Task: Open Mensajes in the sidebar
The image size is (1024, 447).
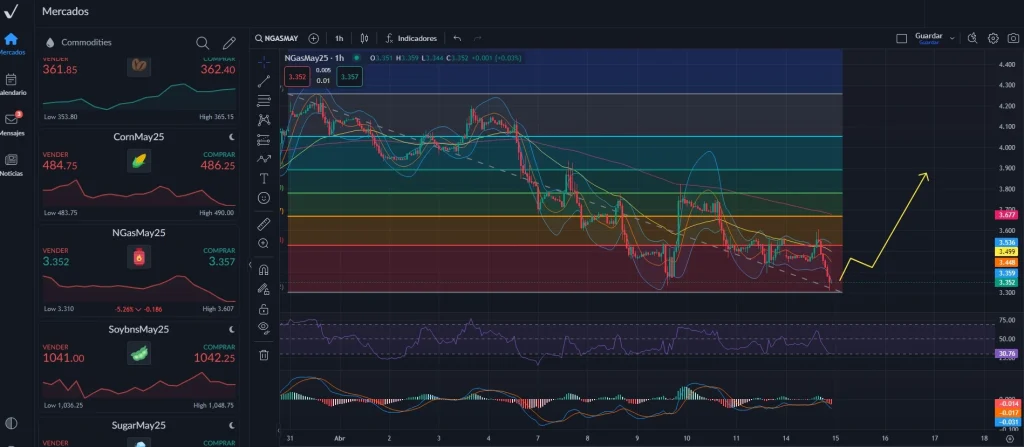Action: click(11, 124)
